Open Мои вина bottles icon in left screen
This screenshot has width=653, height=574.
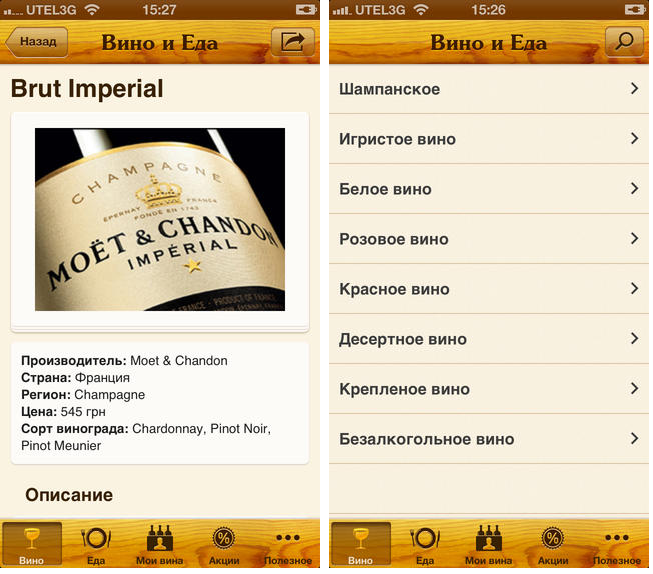(x=160, y=538)
